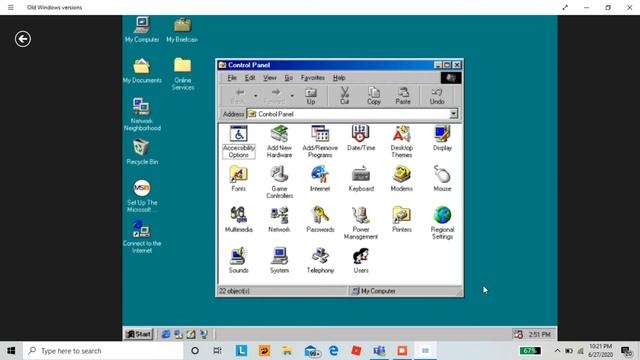Image resolution: width=640 pixels, height=360 pixels.
Task: Open the Multimedia applet
Action: coord(239,220)
